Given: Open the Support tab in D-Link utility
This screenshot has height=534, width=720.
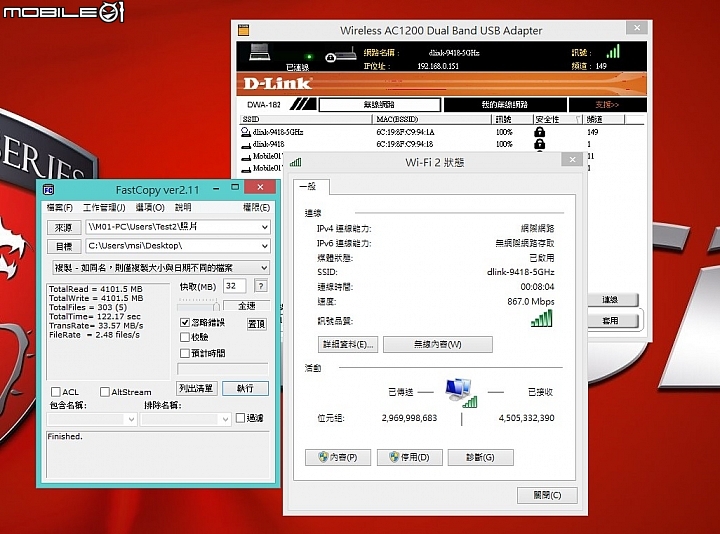Looking at the screenshot, I should pos(607,105).
